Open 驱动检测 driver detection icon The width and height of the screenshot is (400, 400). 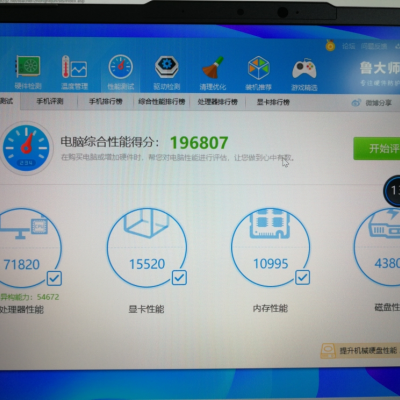pyautogui.click(x=167, y=67)
